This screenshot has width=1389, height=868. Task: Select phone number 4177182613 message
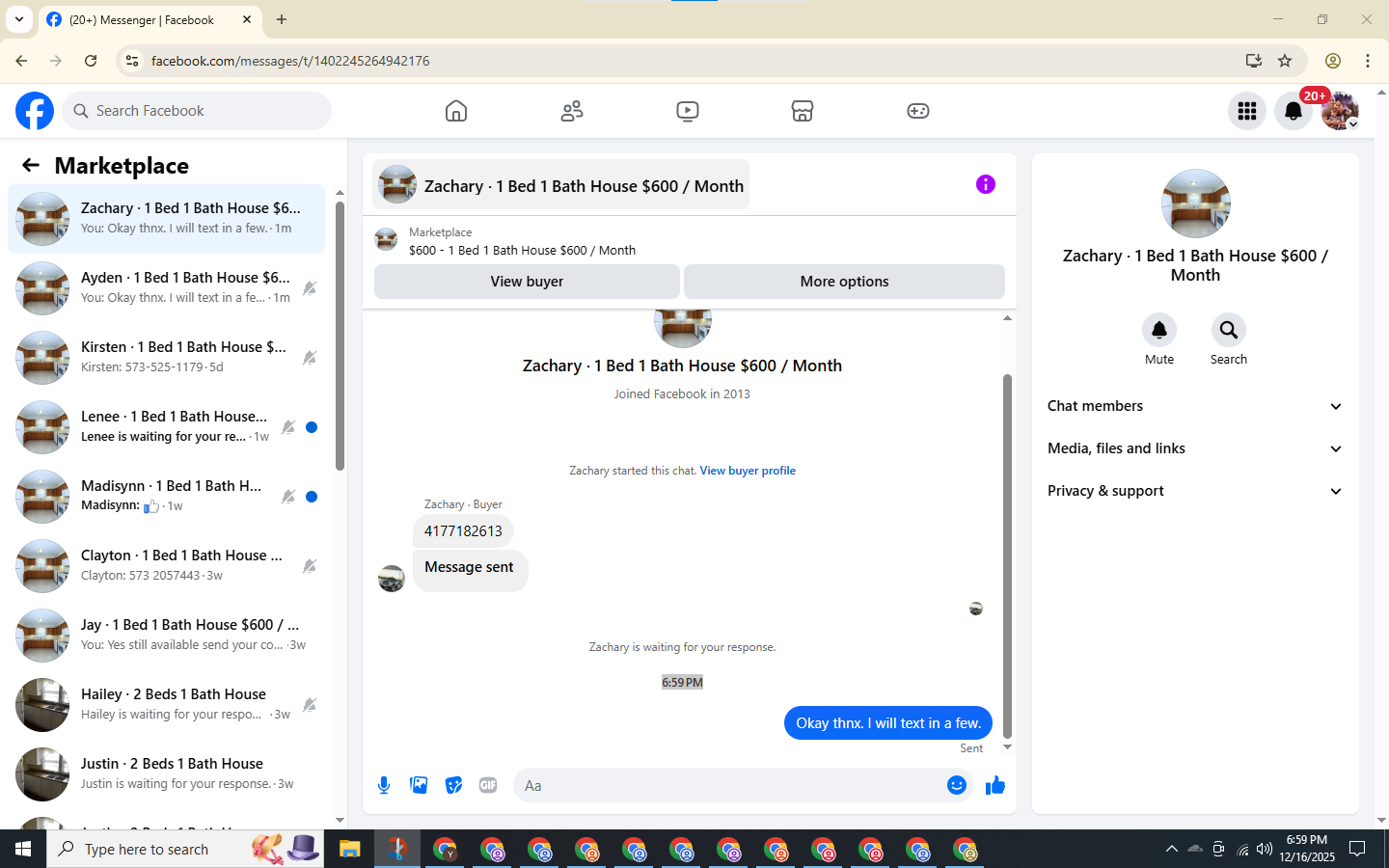(463, 531)
